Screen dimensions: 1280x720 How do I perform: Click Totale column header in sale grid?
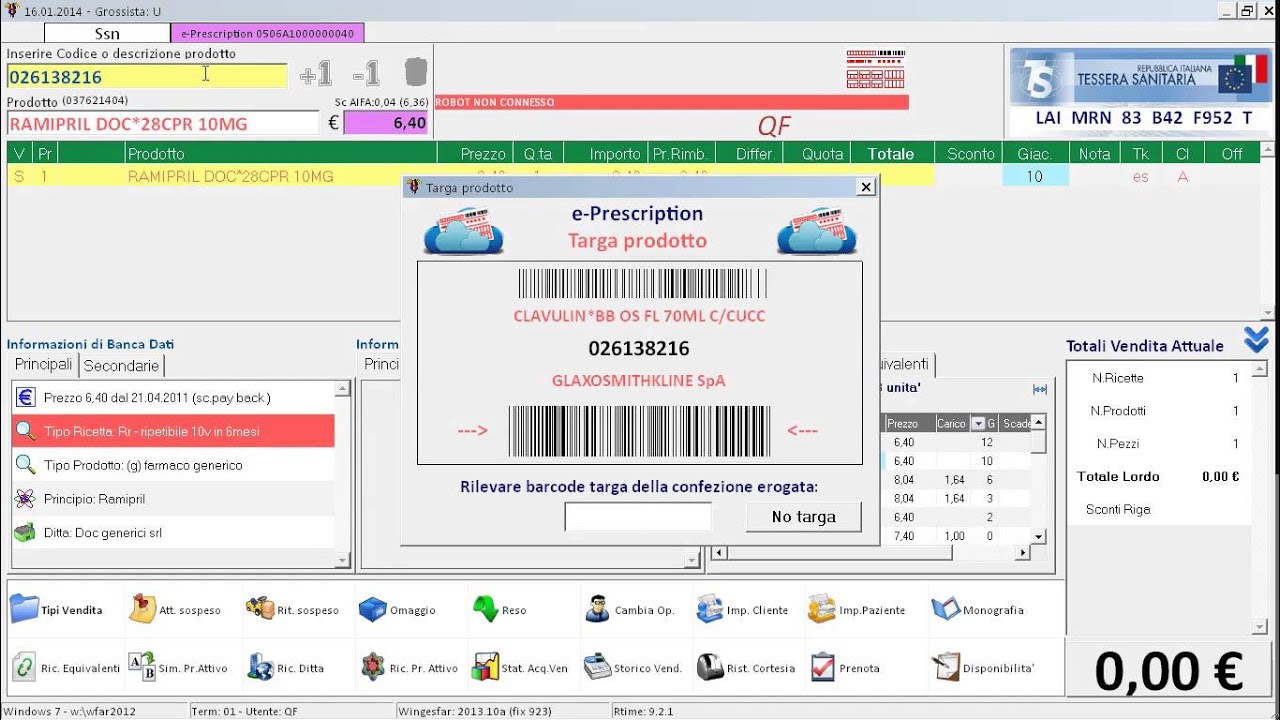pos(891,154)
